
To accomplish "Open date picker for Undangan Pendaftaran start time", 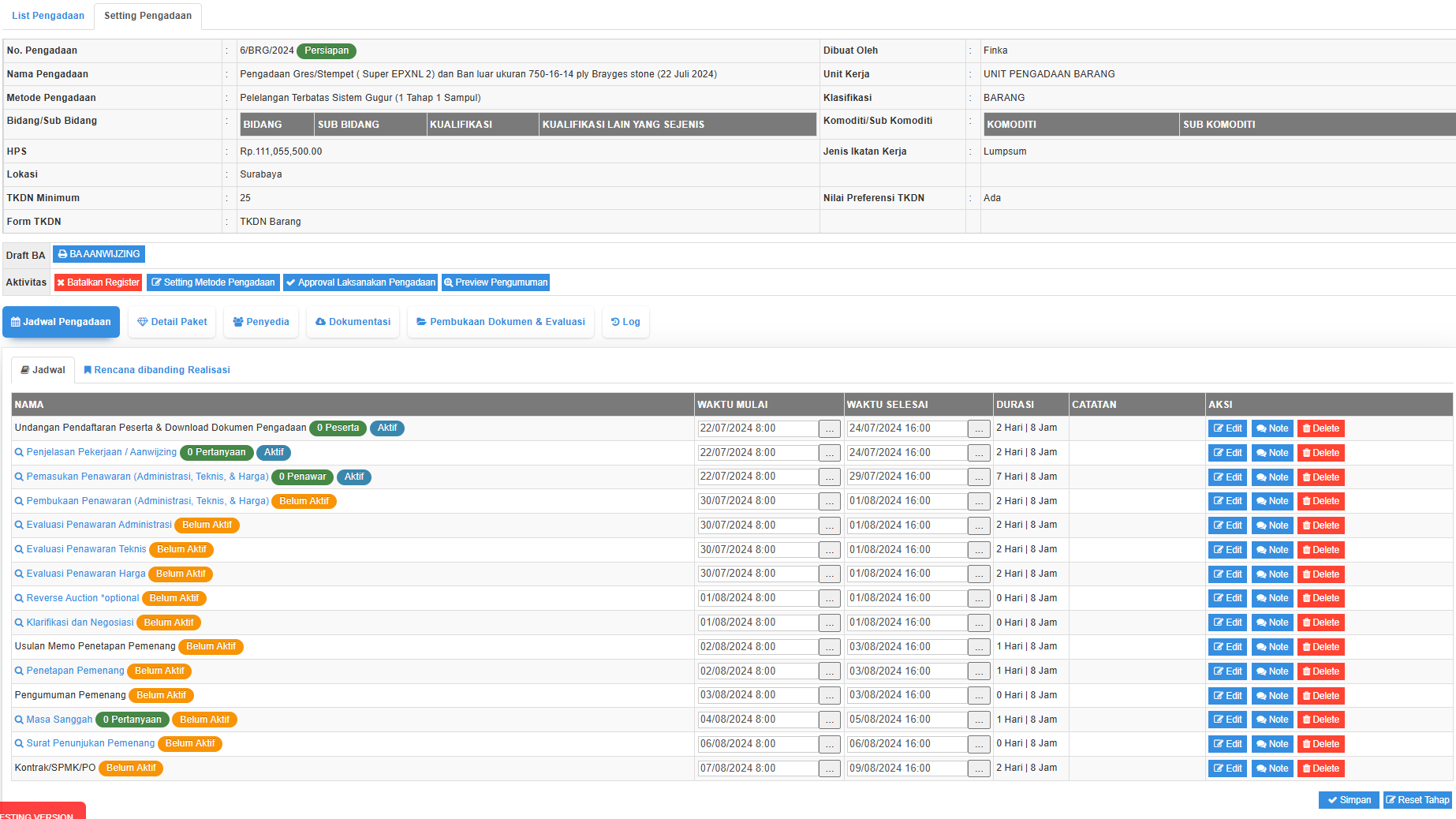I will pyautogui.click(x=829, y=428).
